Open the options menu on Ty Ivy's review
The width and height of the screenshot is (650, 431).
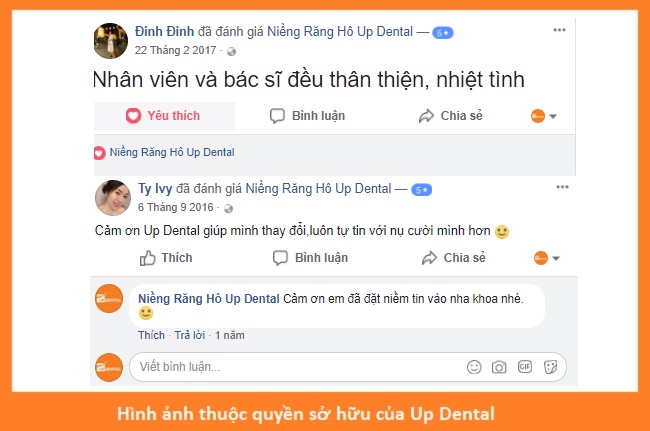point(562,187)
